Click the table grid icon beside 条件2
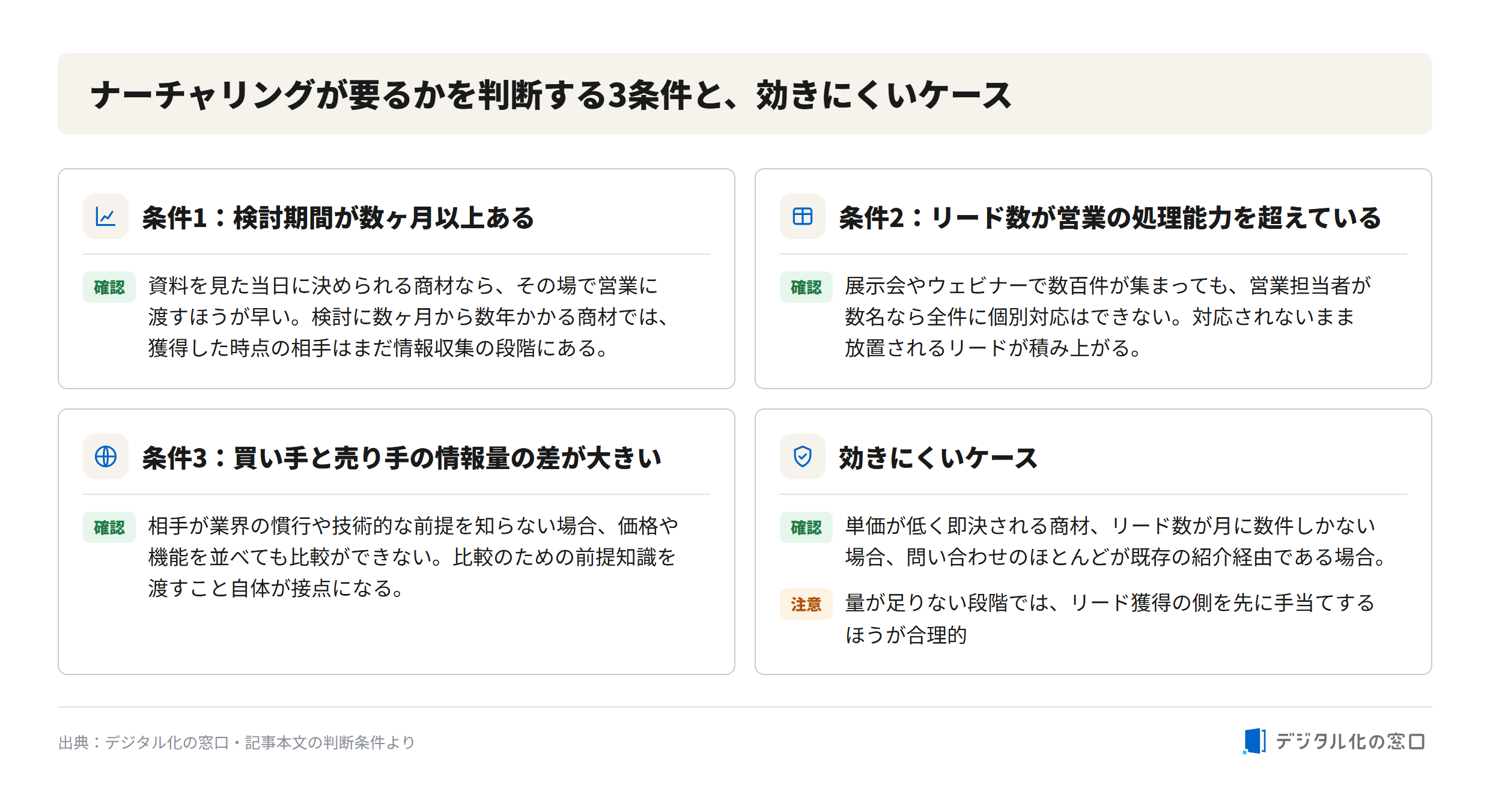1490x812 pixels. [x=803, y=216]
